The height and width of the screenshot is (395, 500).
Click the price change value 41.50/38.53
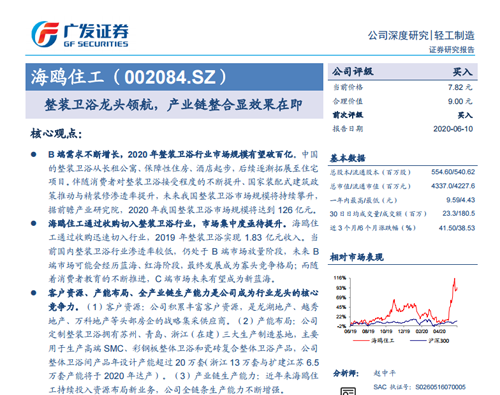[x=457, y=228]
